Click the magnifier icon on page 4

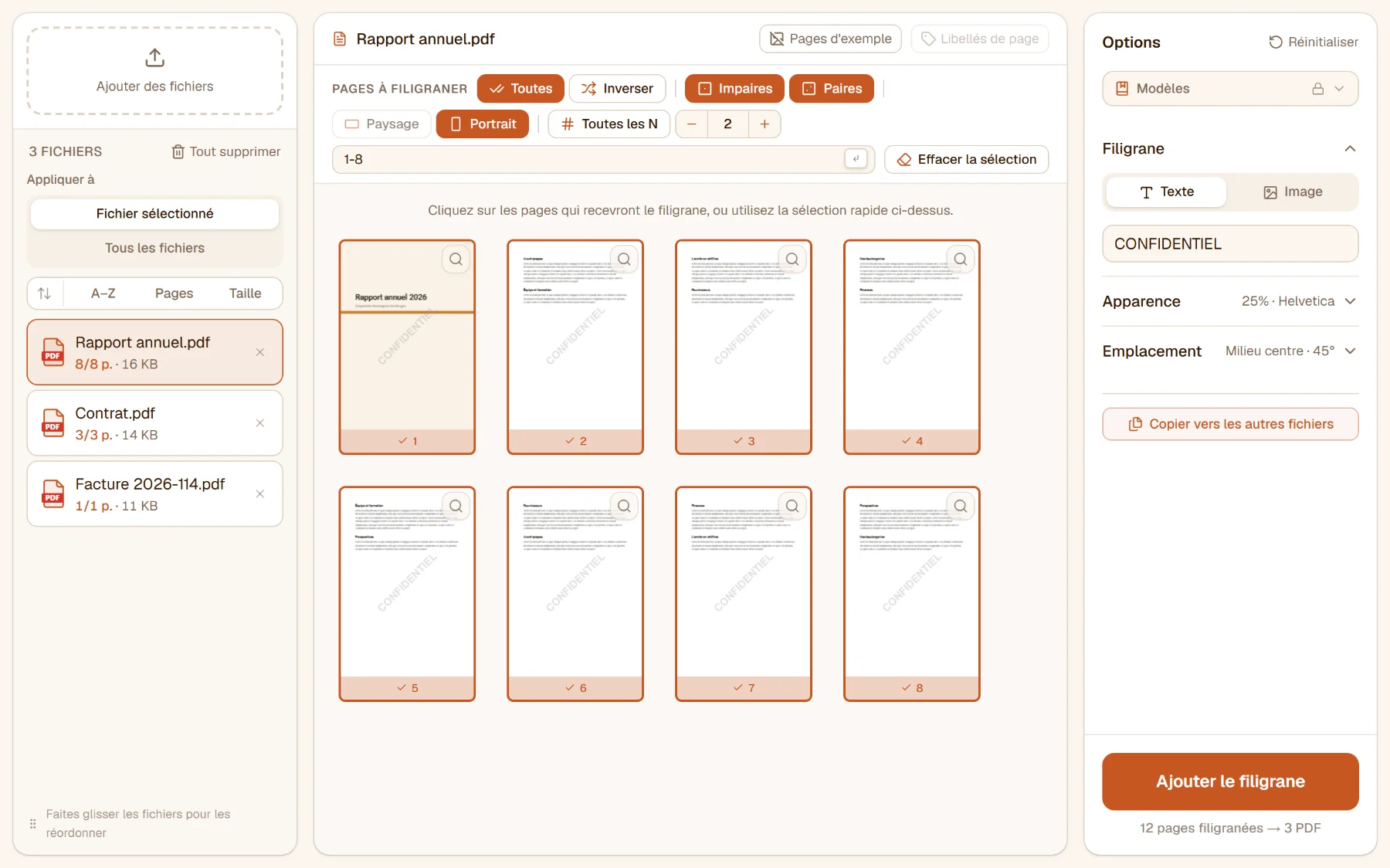[961, 259]
